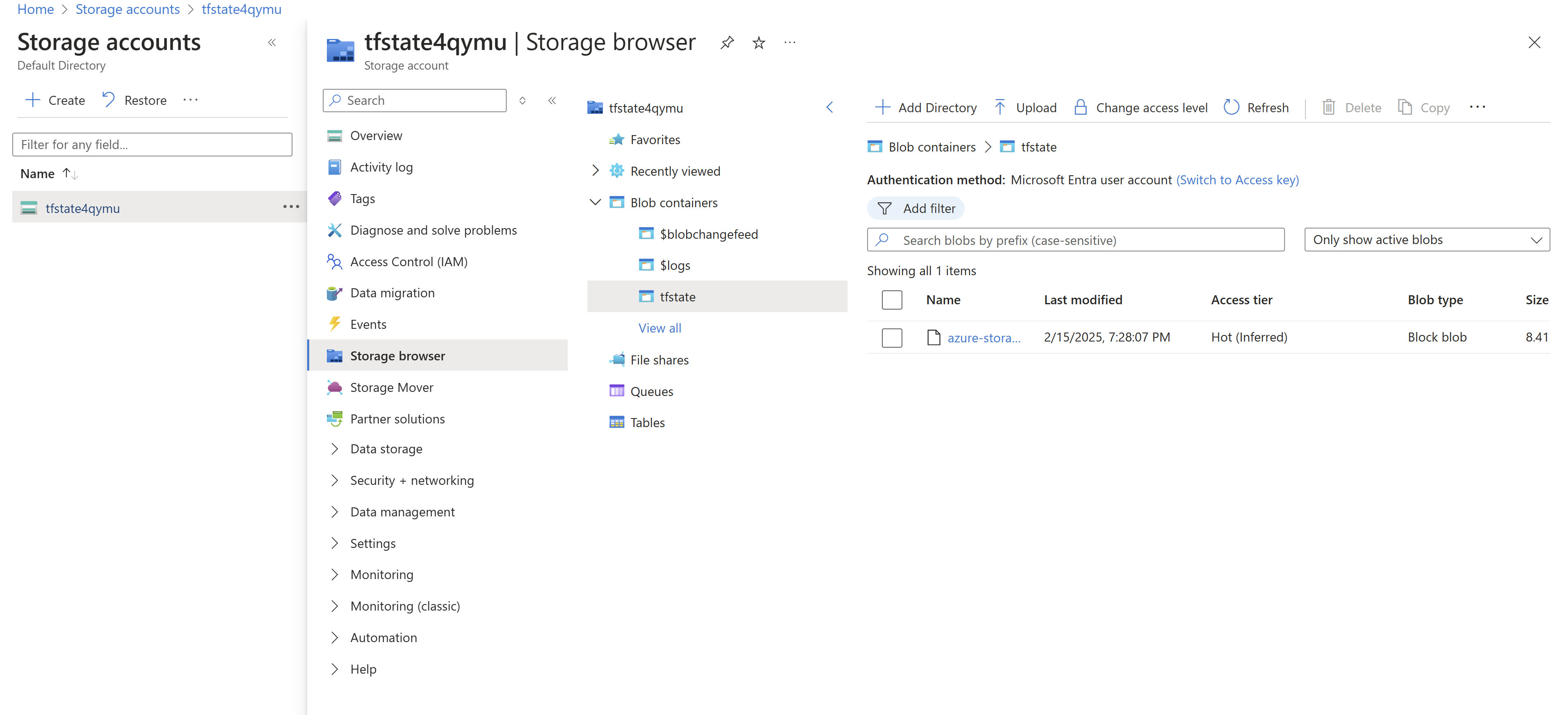The image size is (1568, 715).
Task: Click the Refresh icon in the toolbar
Action: [1231, 108]
